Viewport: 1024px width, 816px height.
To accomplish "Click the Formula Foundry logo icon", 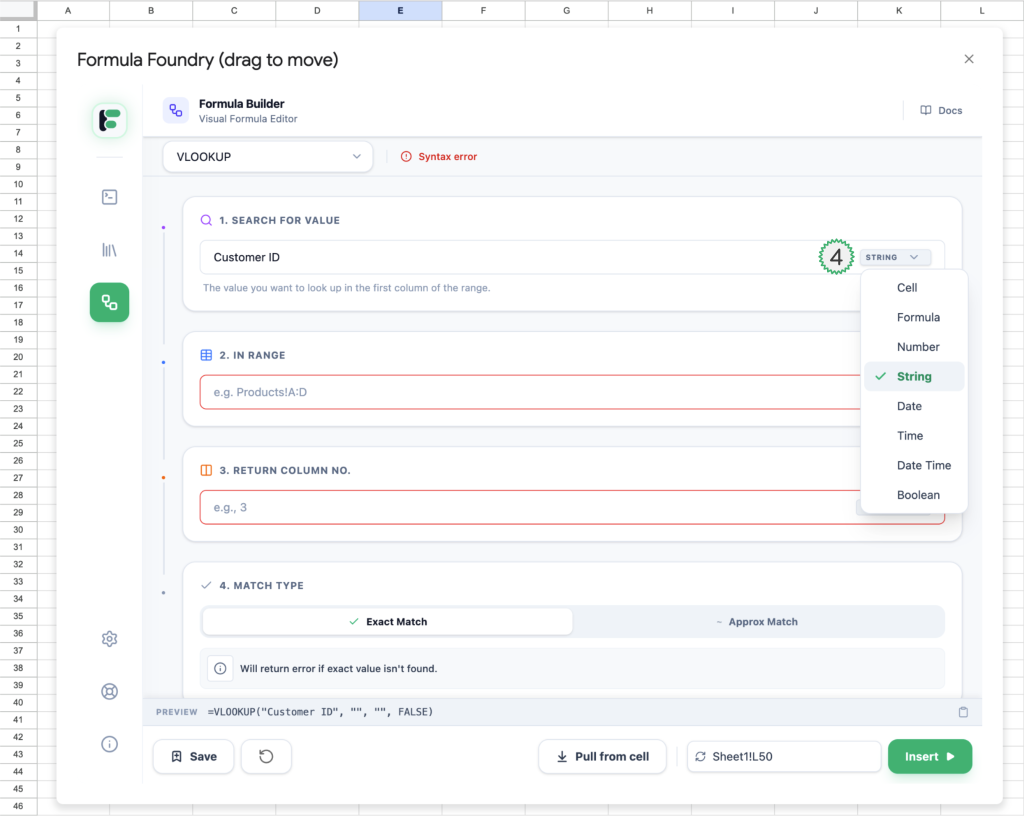I will point(110,120).
